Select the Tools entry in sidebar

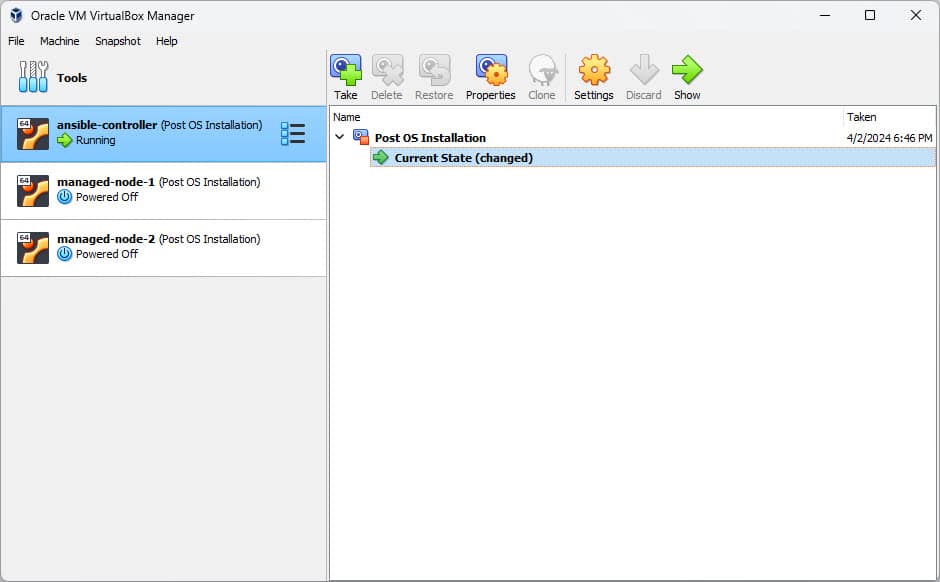click(x=71, y=78)
